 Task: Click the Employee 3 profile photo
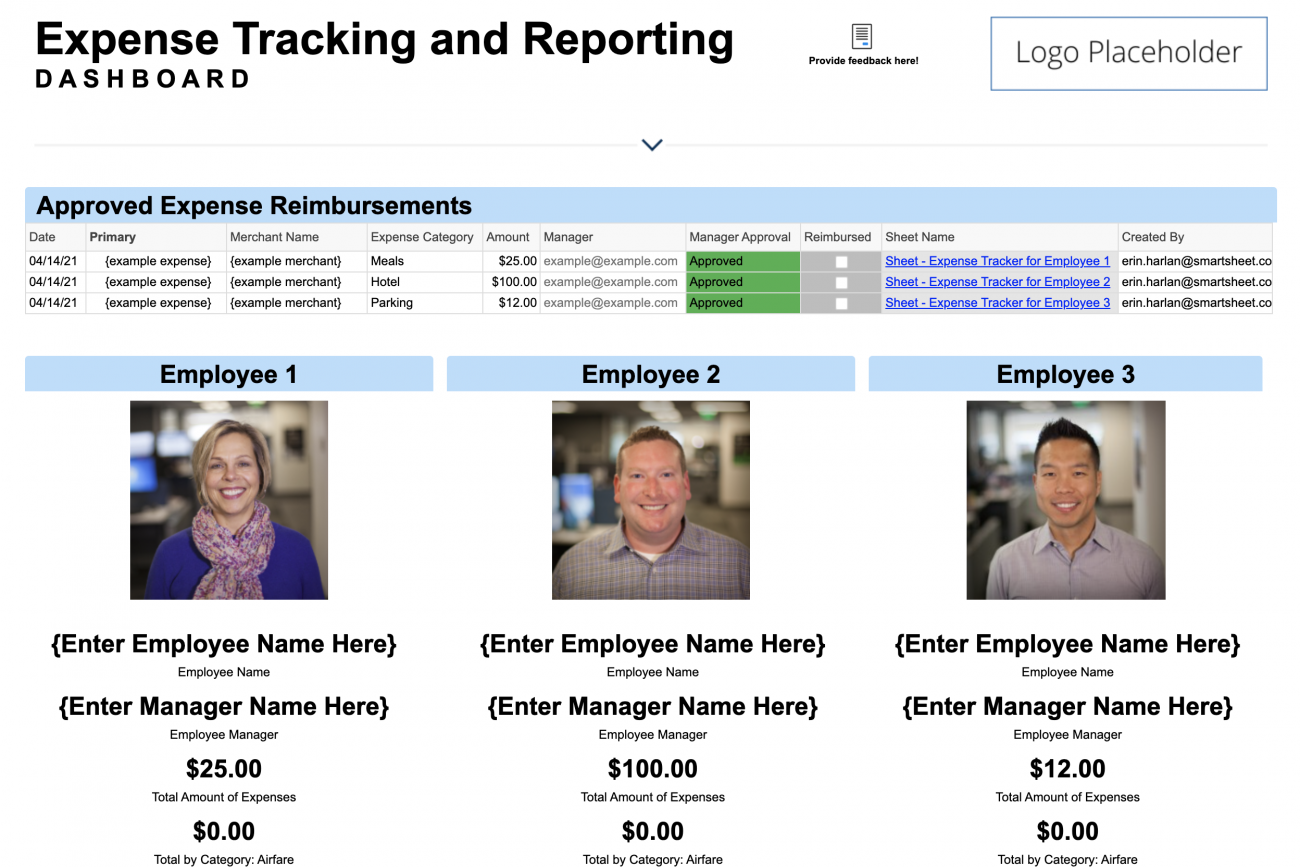1065,500
